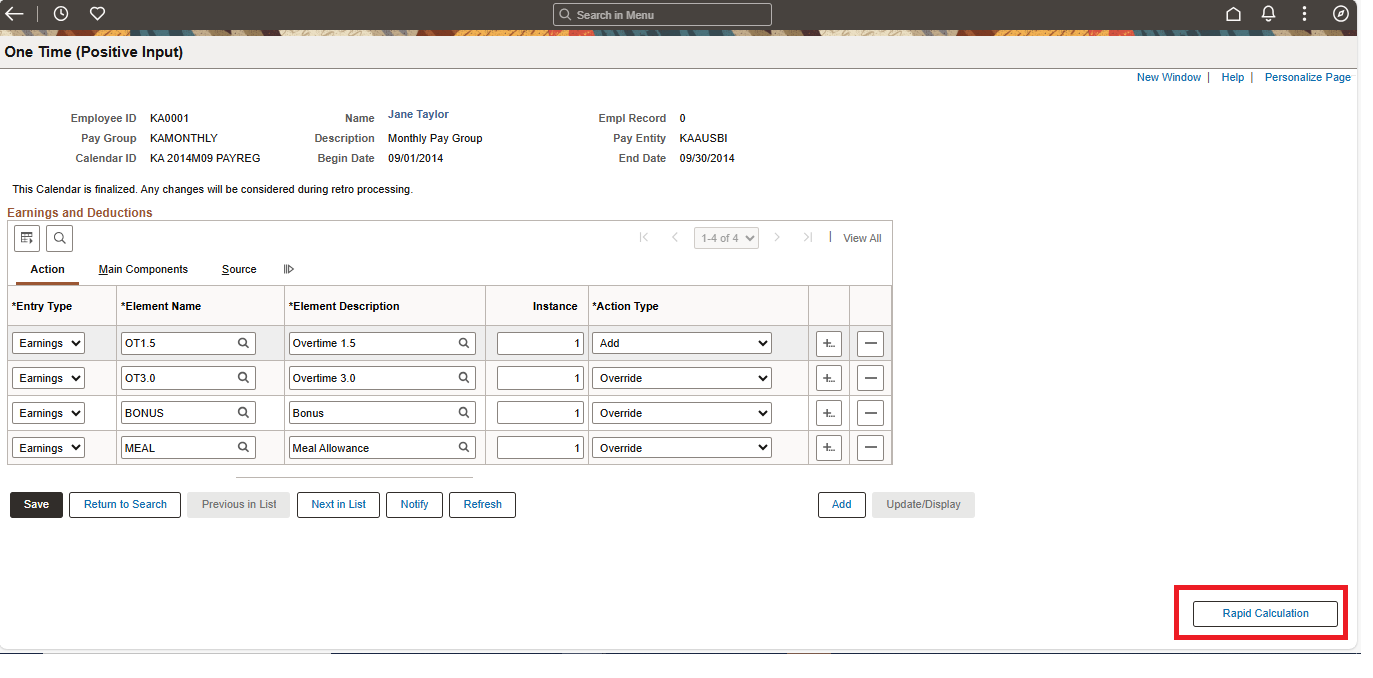This screenshot has width=1373, height=678.
Task: Open the Actions three-dot menu
Action: click(1303, 13)
